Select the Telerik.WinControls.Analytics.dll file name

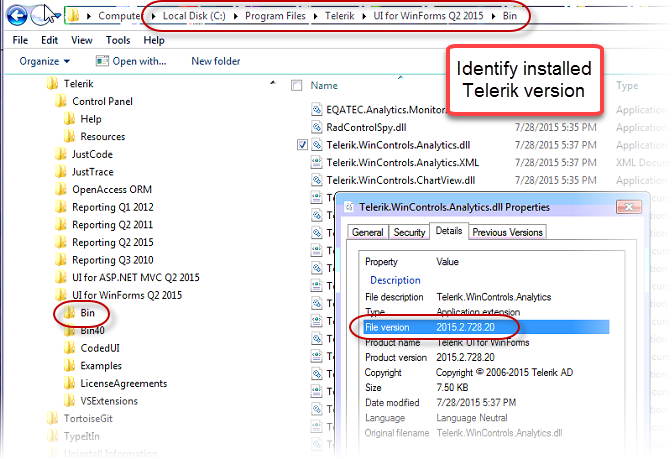pos(398,145)
